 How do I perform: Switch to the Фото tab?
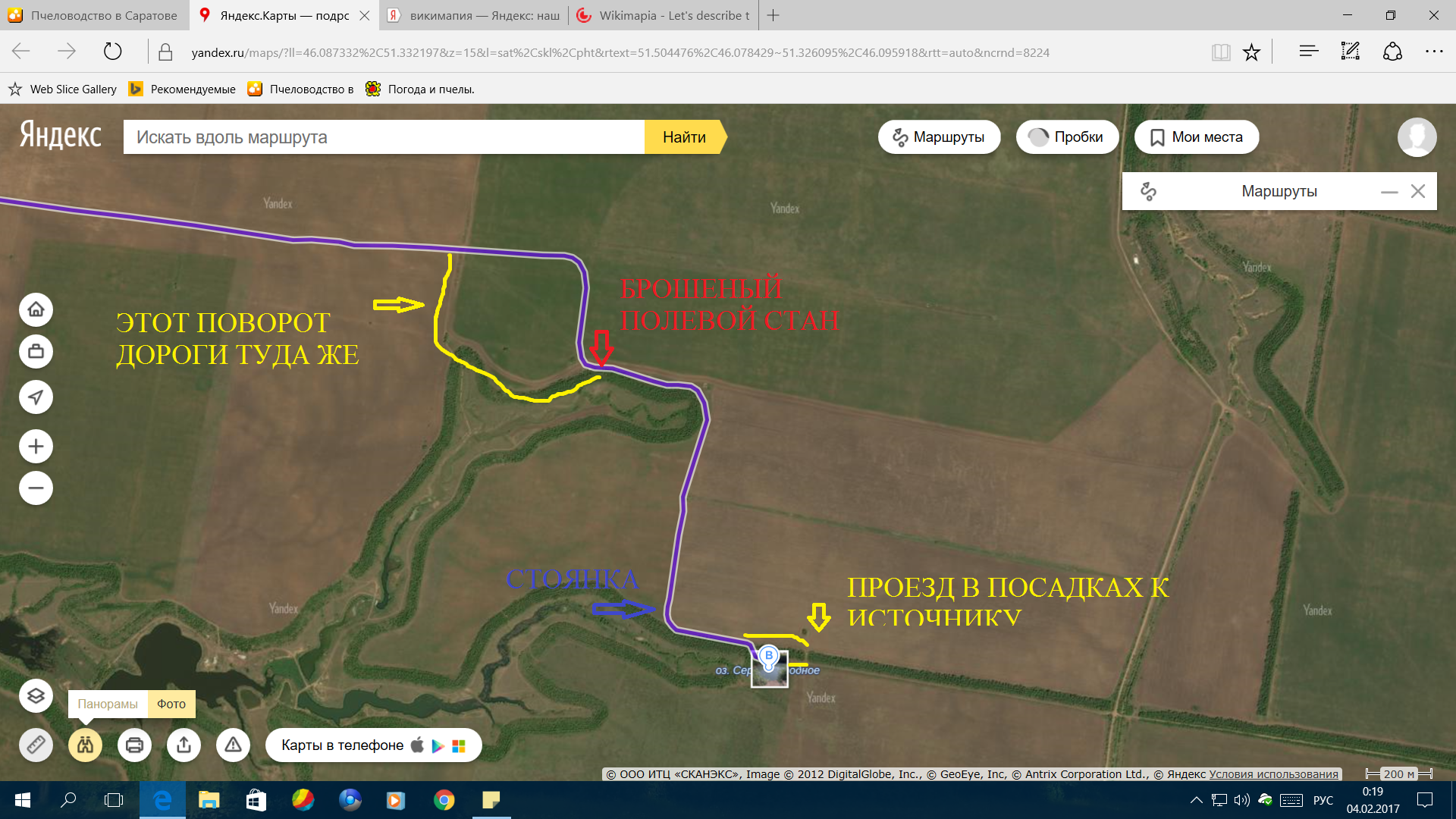171,704
